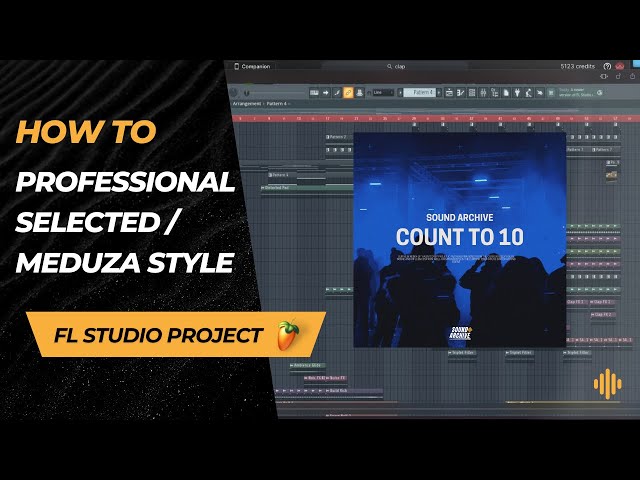The height and width of the screenshot is (480, 640).
Task: Select the brush note-coloring toolbar icon
Action: click(x=337, y=93)
